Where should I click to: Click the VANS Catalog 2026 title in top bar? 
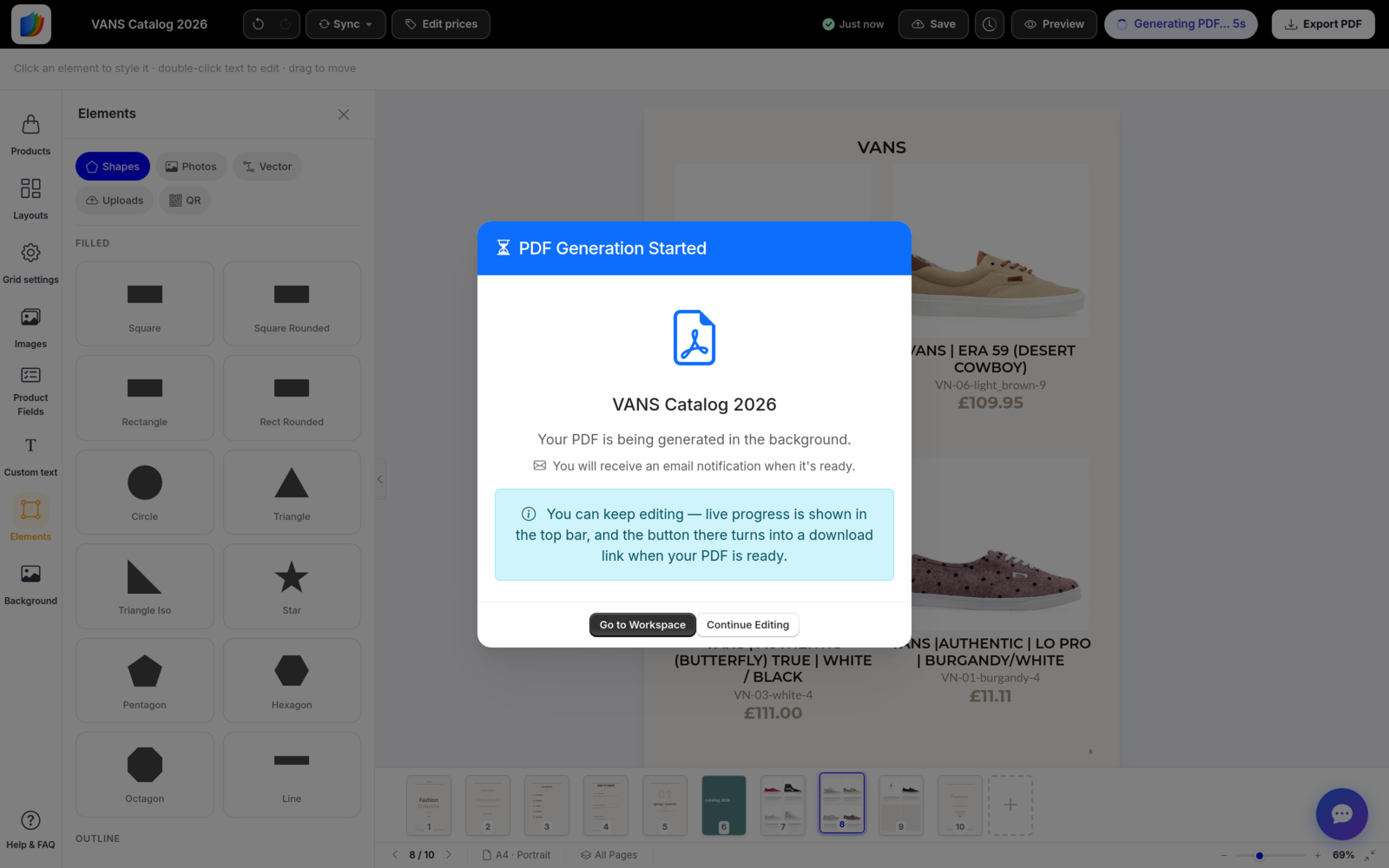(149, 24)
